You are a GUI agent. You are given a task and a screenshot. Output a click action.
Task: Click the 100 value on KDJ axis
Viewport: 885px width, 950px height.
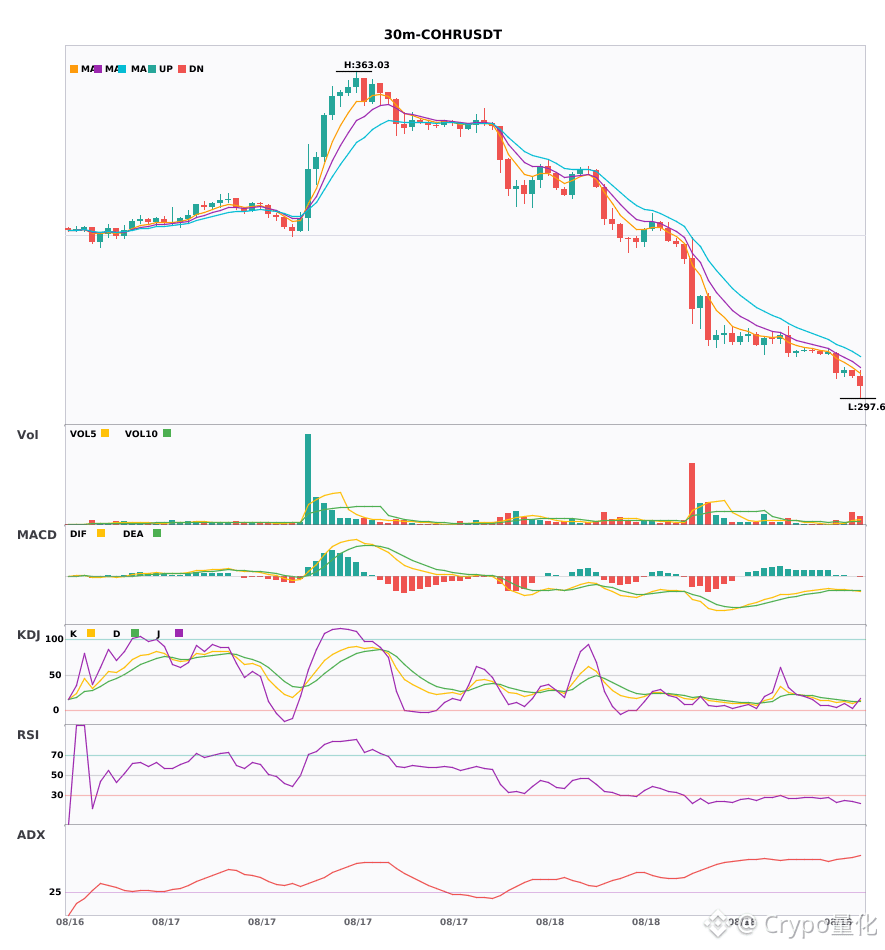tap(54, 639)
